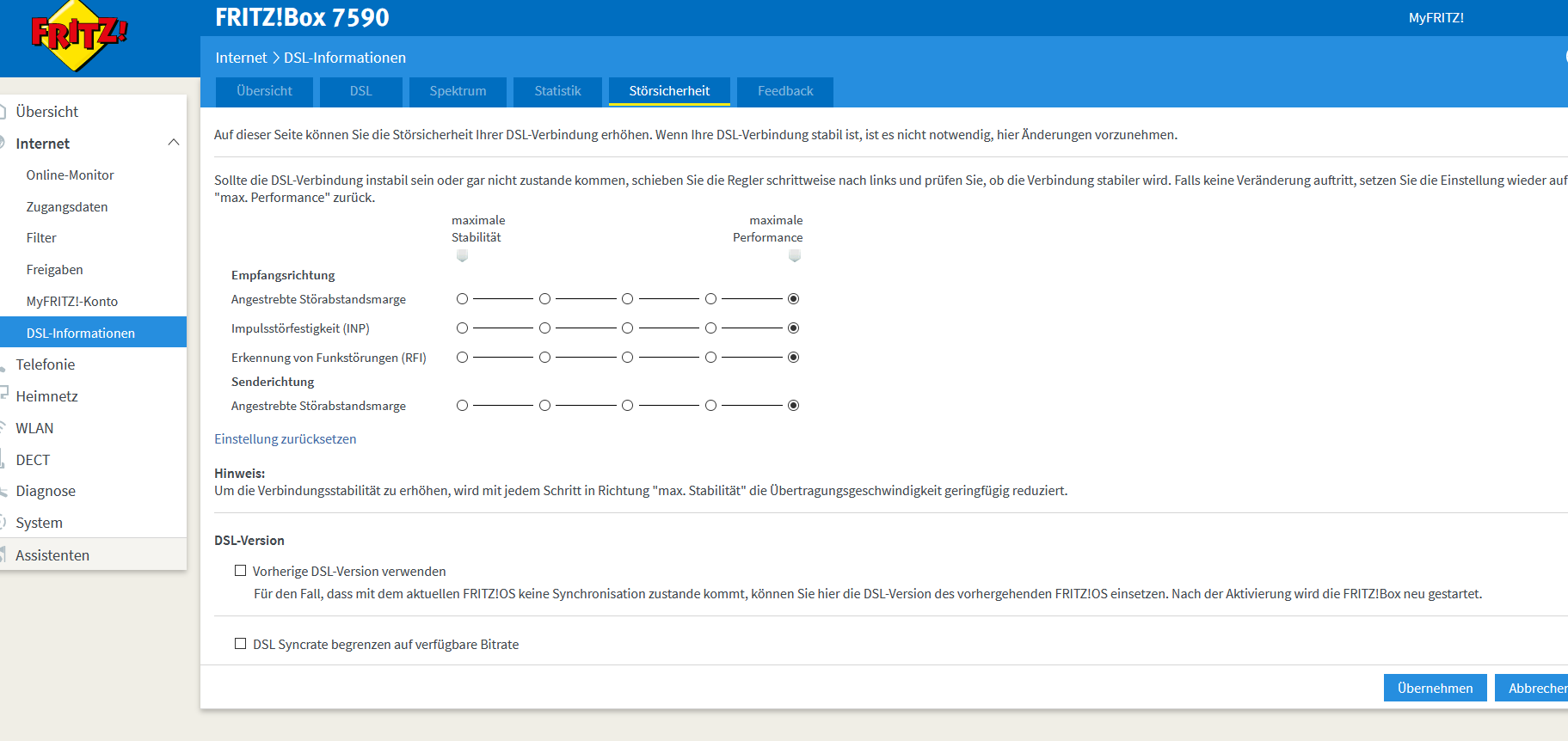1568x741 pixels.
Task: Set RFI detection to maximum stability
Action: coord(462,358)
